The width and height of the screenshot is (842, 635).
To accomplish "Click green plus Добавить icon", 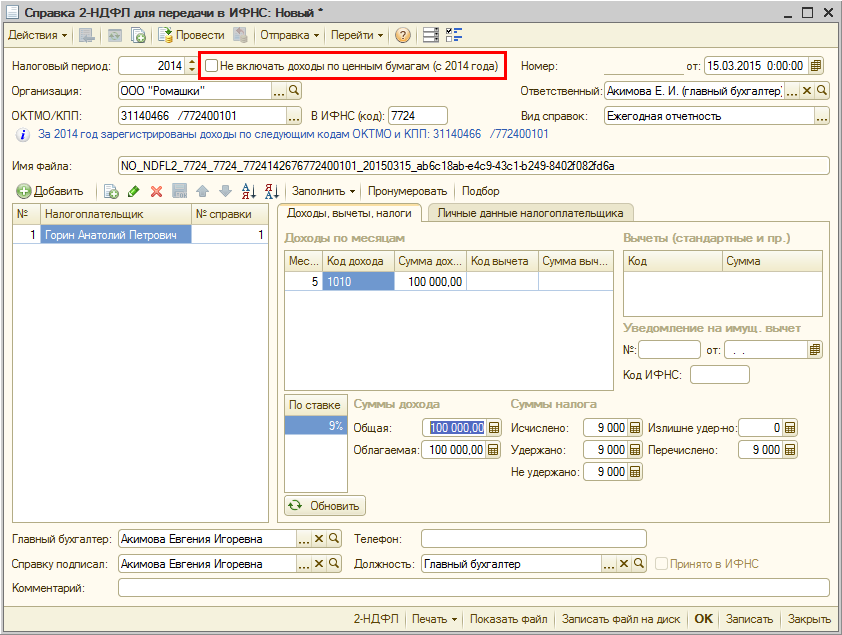I will coord(24,191).
